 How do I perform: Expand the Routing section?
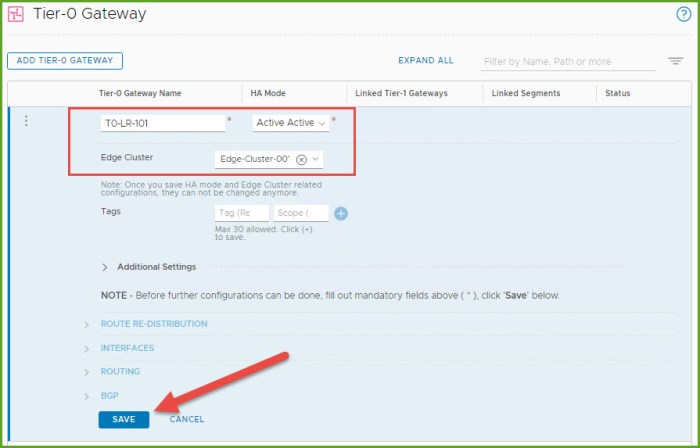click(120, 371)
